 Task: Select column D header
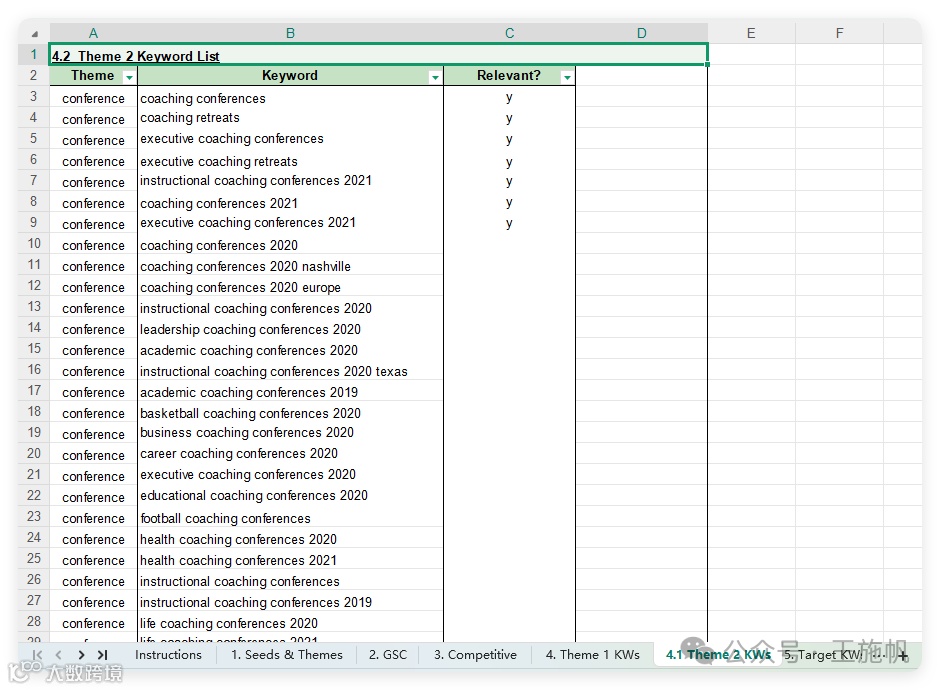click(641, 33)
